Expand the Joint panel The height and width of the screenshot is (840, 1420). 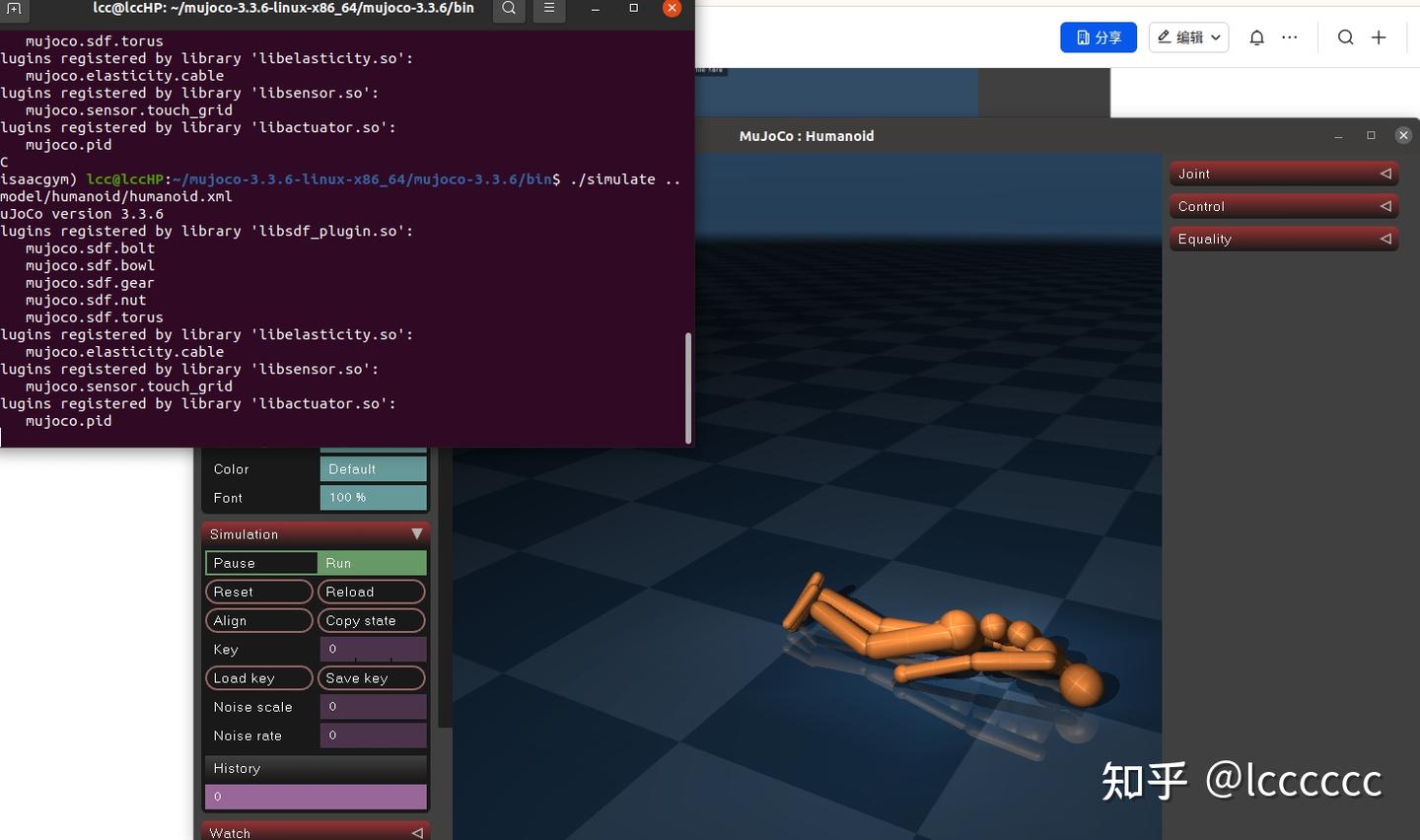tap(1283, 174)
